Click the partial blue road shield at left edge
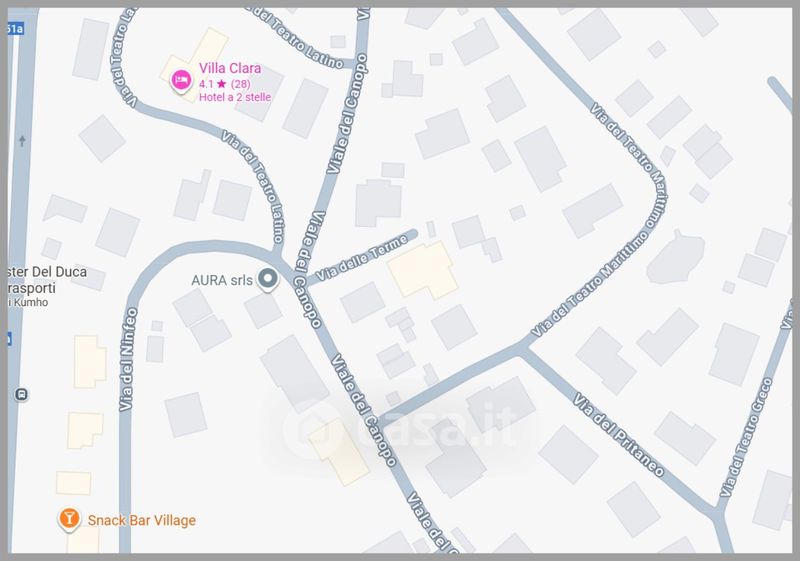Screen dimensions: 800x561 pos(9,339)
